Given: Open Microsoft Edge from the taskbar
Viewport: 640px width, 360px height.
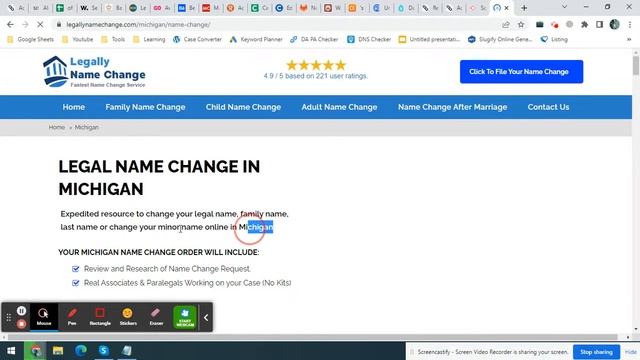Looking at the screenshot, I should point(81,351).
